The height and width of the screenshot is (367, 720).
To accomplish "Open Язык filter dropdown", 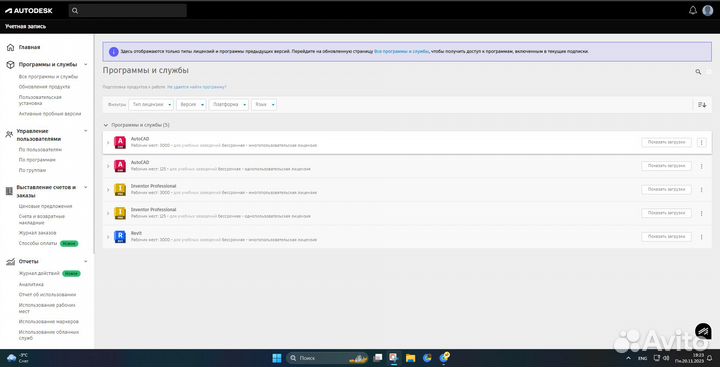I will (264, 105).
